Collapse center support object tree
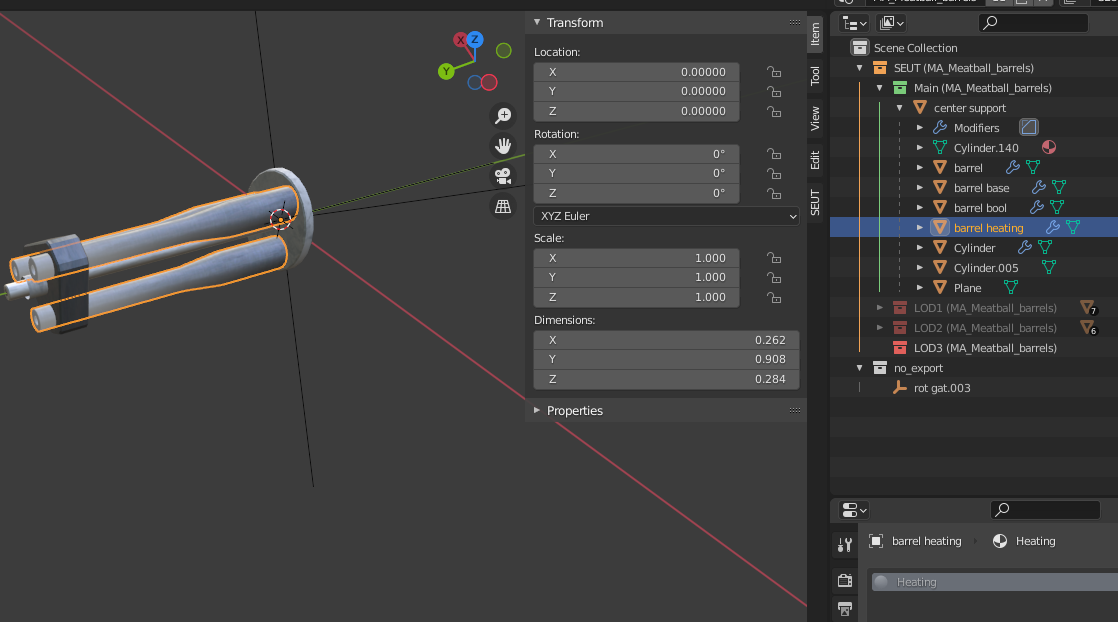The height and width of the screenshot is (622, 1118). pos(900,108)
